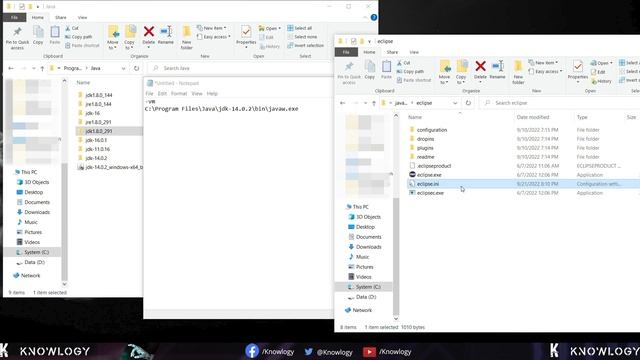Click History in eclipse window ribbon
This screenshot has height=360, width=640.
601,81
